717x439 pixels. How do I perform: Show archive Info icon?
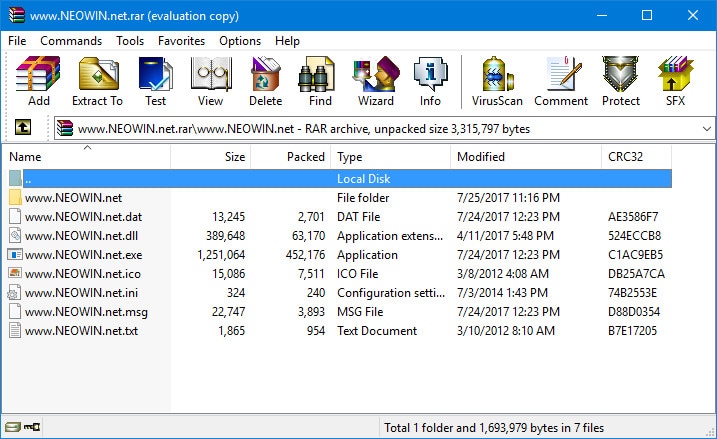pyautogui.click(x=430, y=73)
